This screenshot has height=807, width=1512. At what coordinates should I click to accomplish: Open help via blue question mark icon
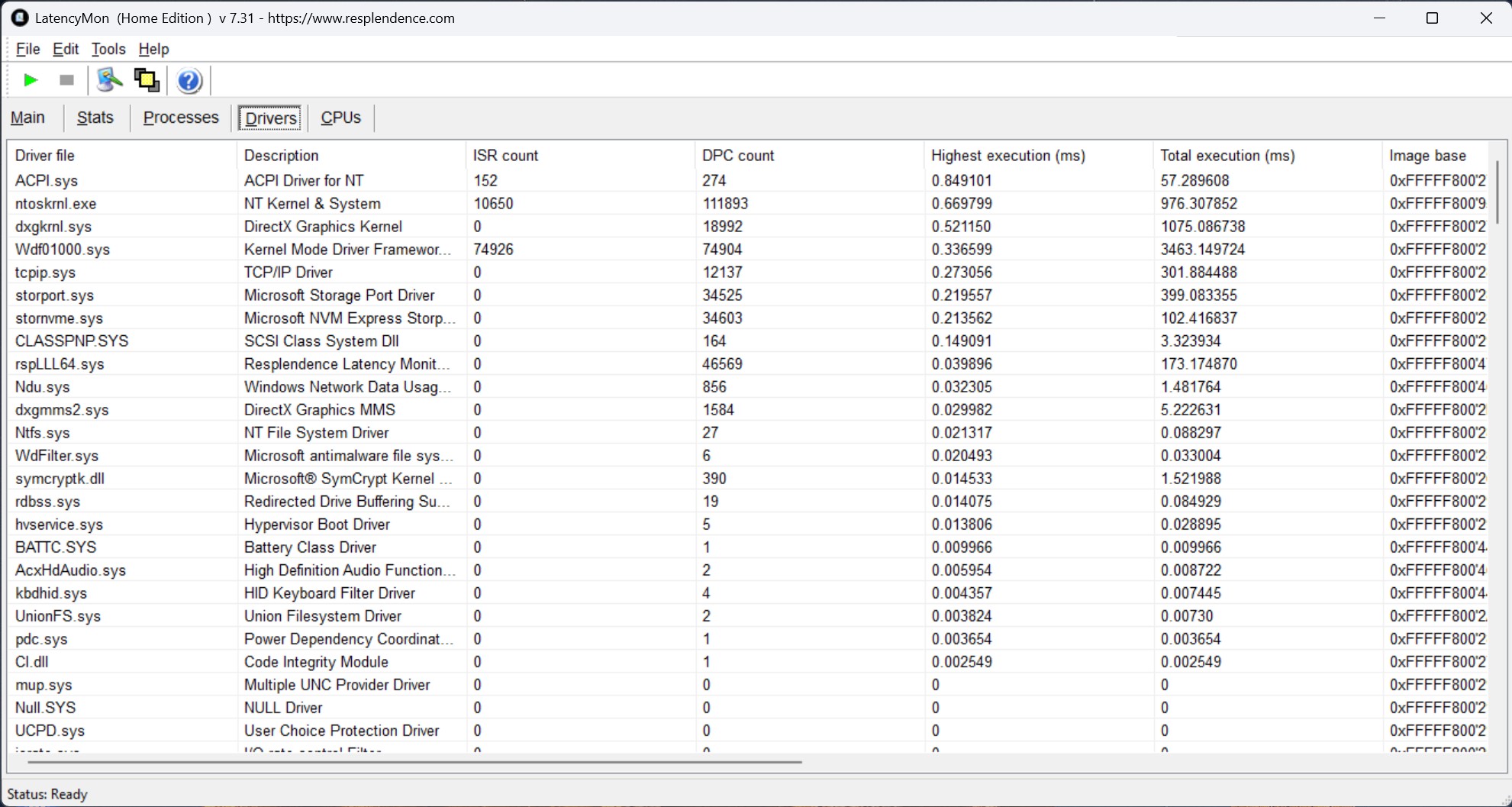coord(189,80)
